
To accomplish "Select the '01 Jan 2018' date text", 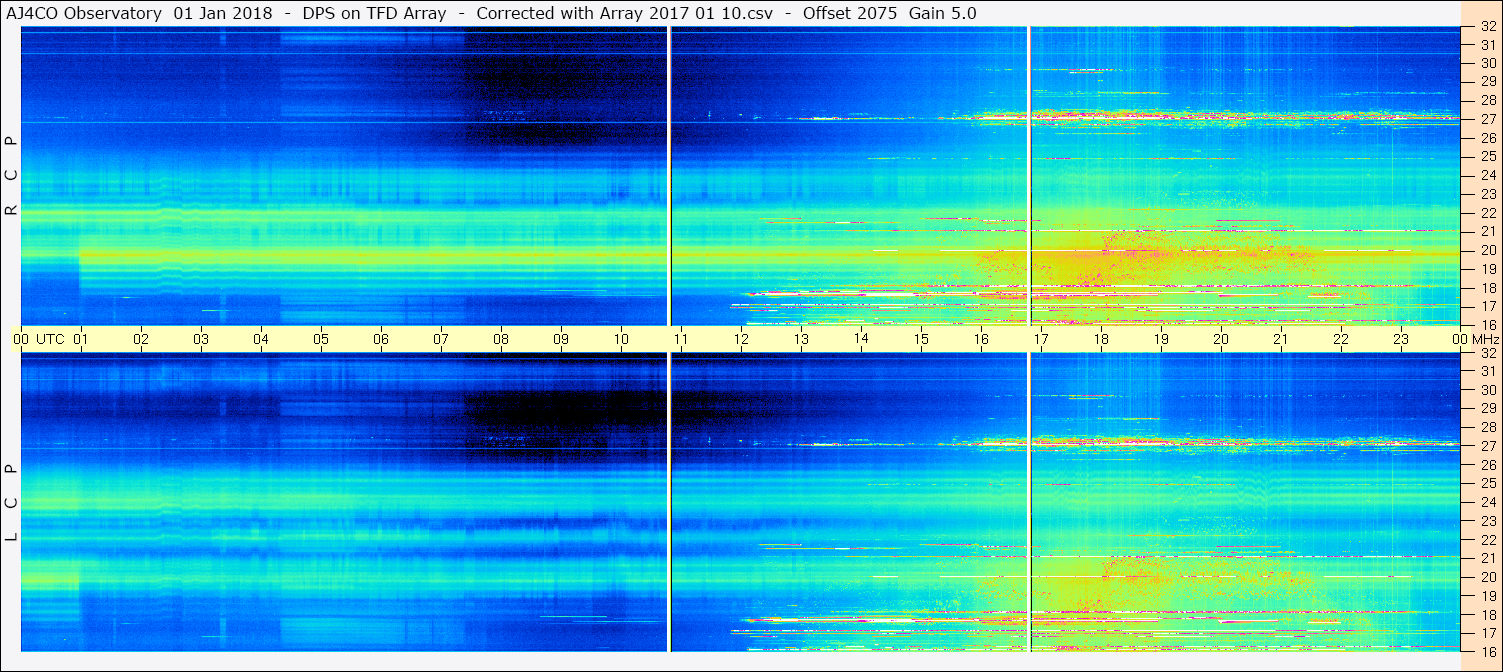I will pos(222,13).
